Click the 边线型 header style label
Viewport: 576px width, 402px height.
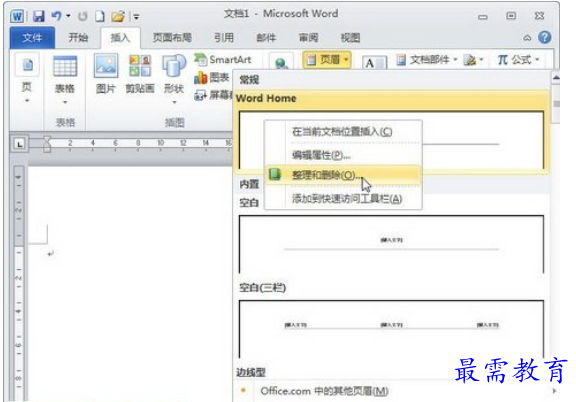251,372
